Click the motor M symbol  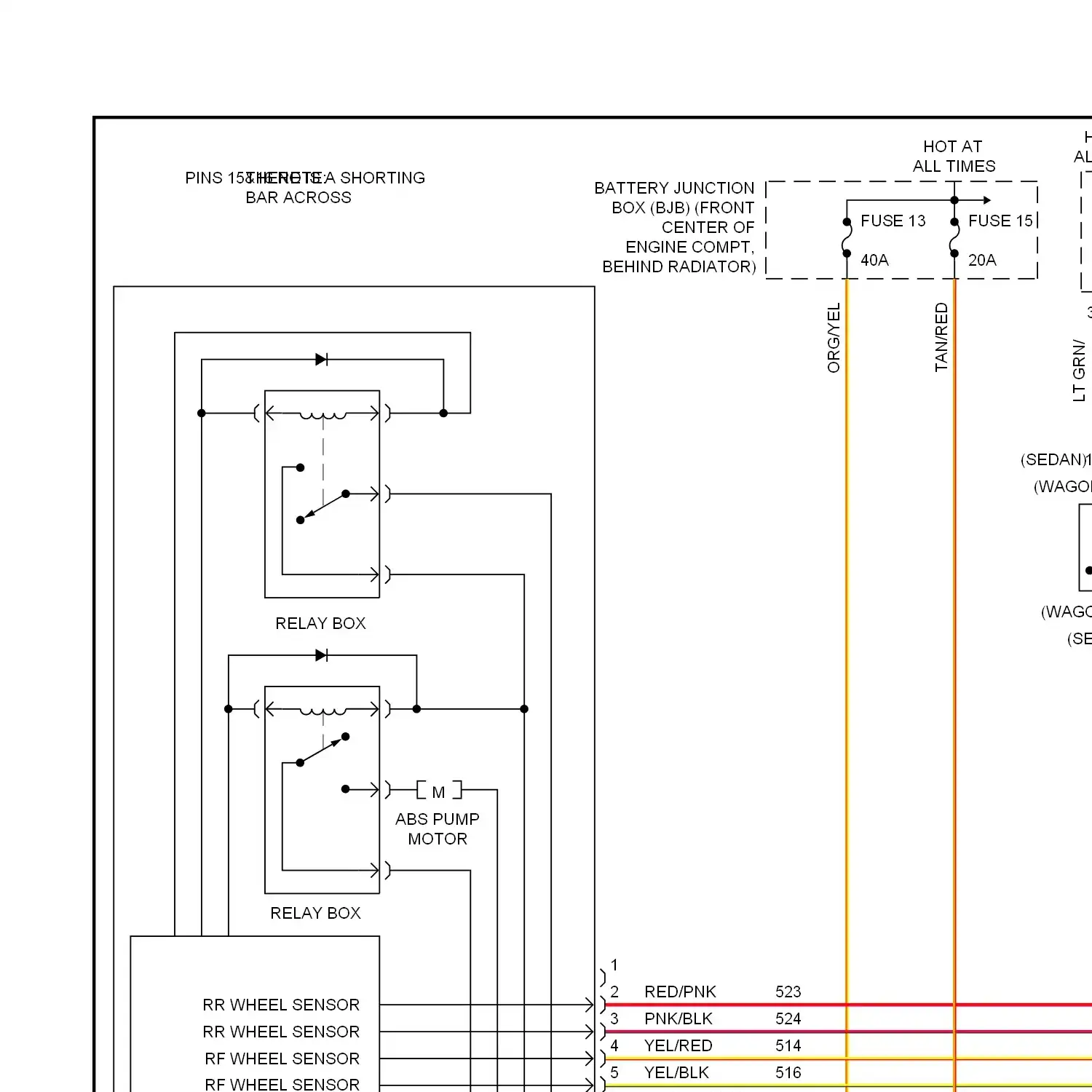click(439, 791)
